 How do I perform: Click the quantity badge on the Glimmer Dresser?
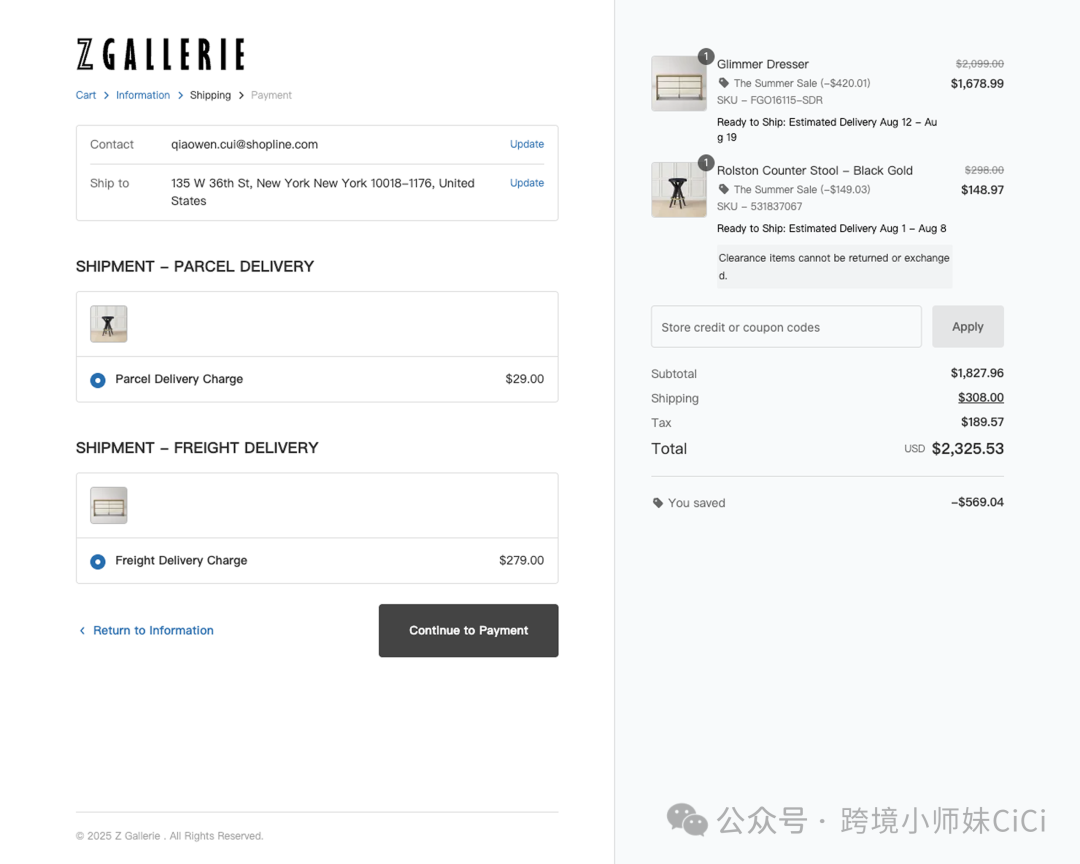706,57
